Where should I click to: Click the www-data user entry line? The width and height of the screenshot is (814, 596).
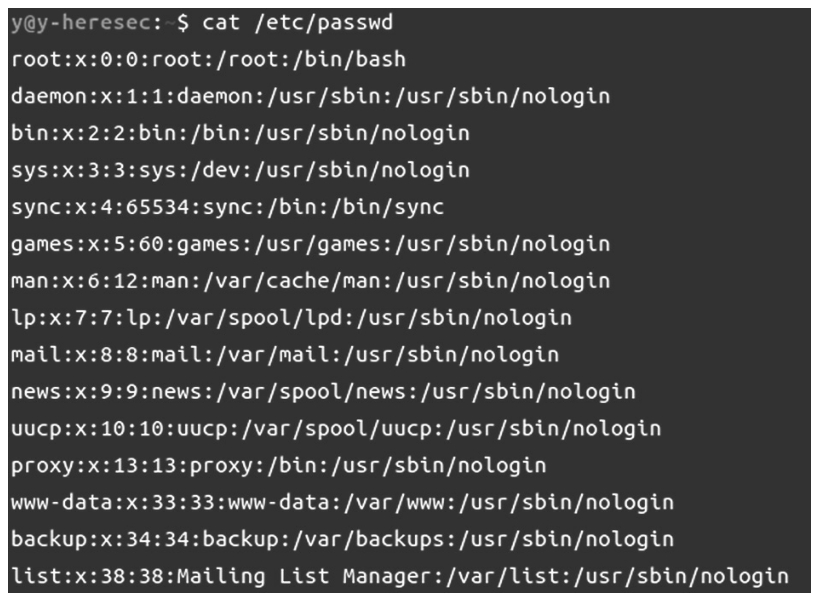[342, 503]
